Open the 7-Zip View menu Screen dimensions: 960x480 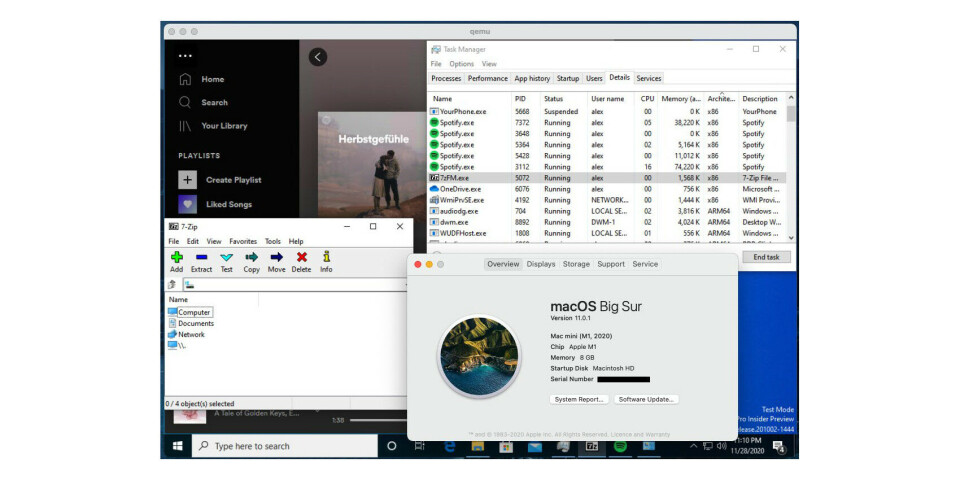point(214,241)
